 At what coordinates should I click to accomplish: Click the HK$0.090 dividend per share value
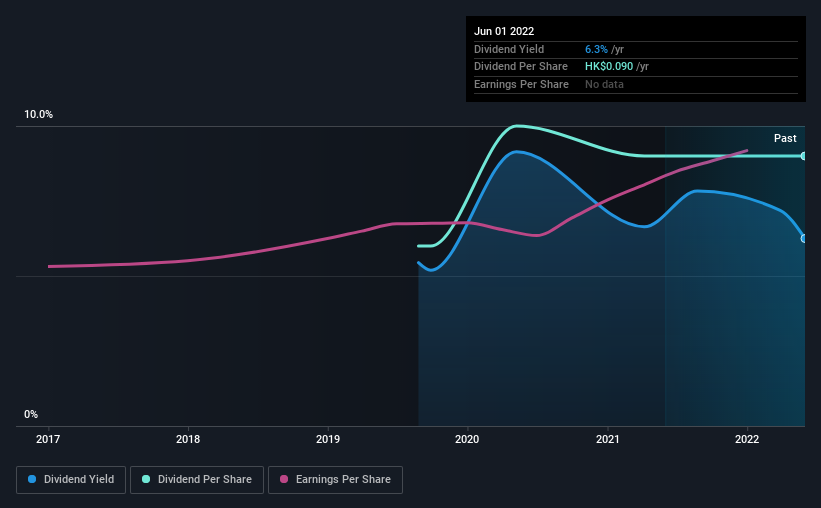609,67
